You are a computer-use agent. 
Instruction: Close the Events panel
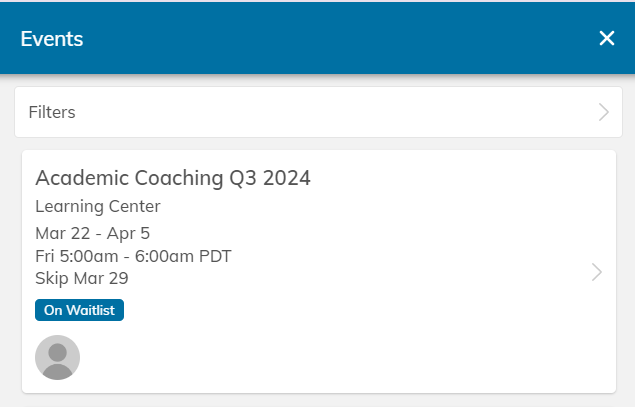pos(607,38)
